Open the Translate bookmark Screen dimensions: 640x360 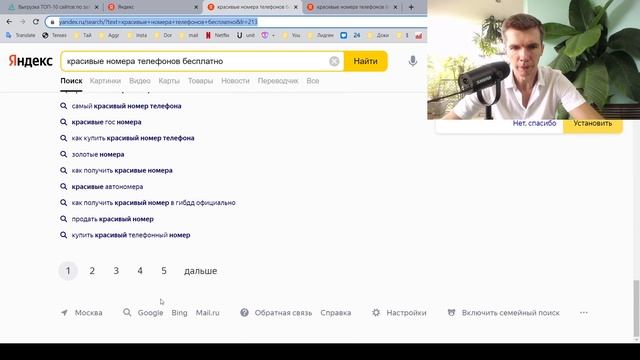point(20,36)
